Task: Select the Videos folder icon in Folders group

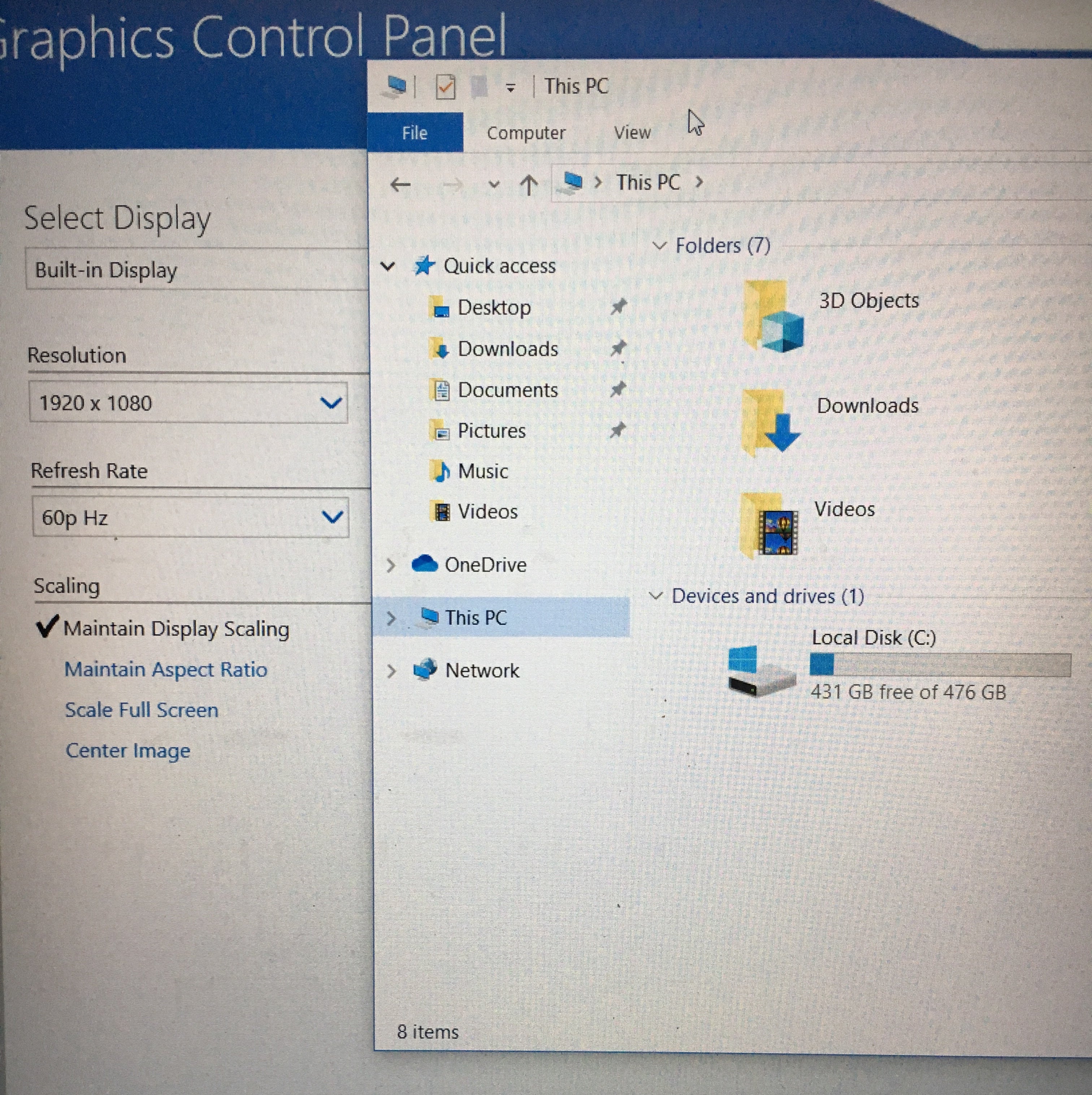Action: (770, 526)
